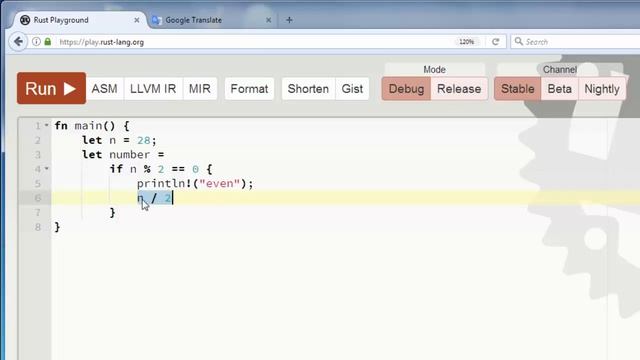Select Release mode
The image size is (640, 360).
pos(459,89)
